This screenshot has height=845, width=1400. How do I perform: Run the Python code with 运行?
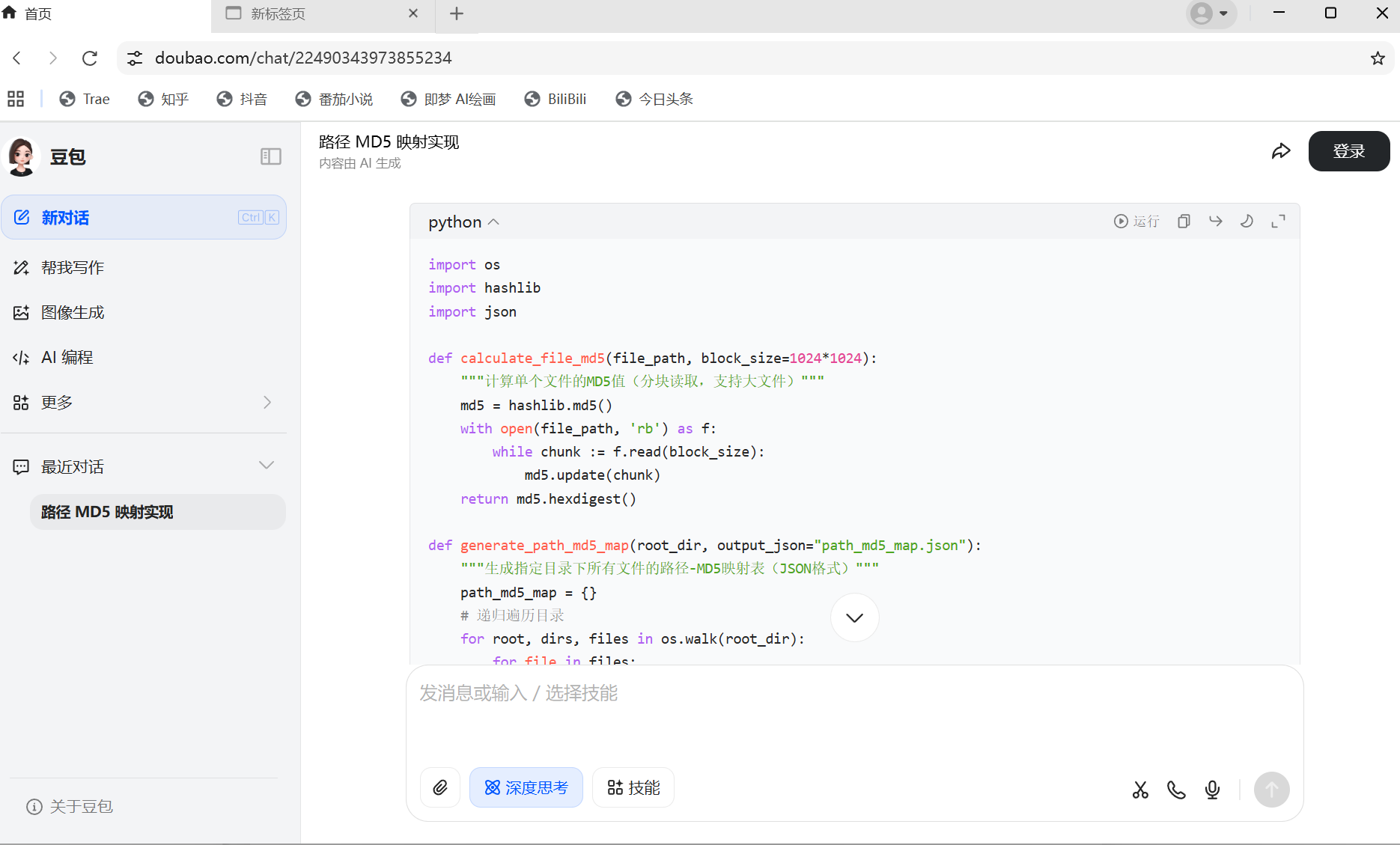click(1136, 222)
